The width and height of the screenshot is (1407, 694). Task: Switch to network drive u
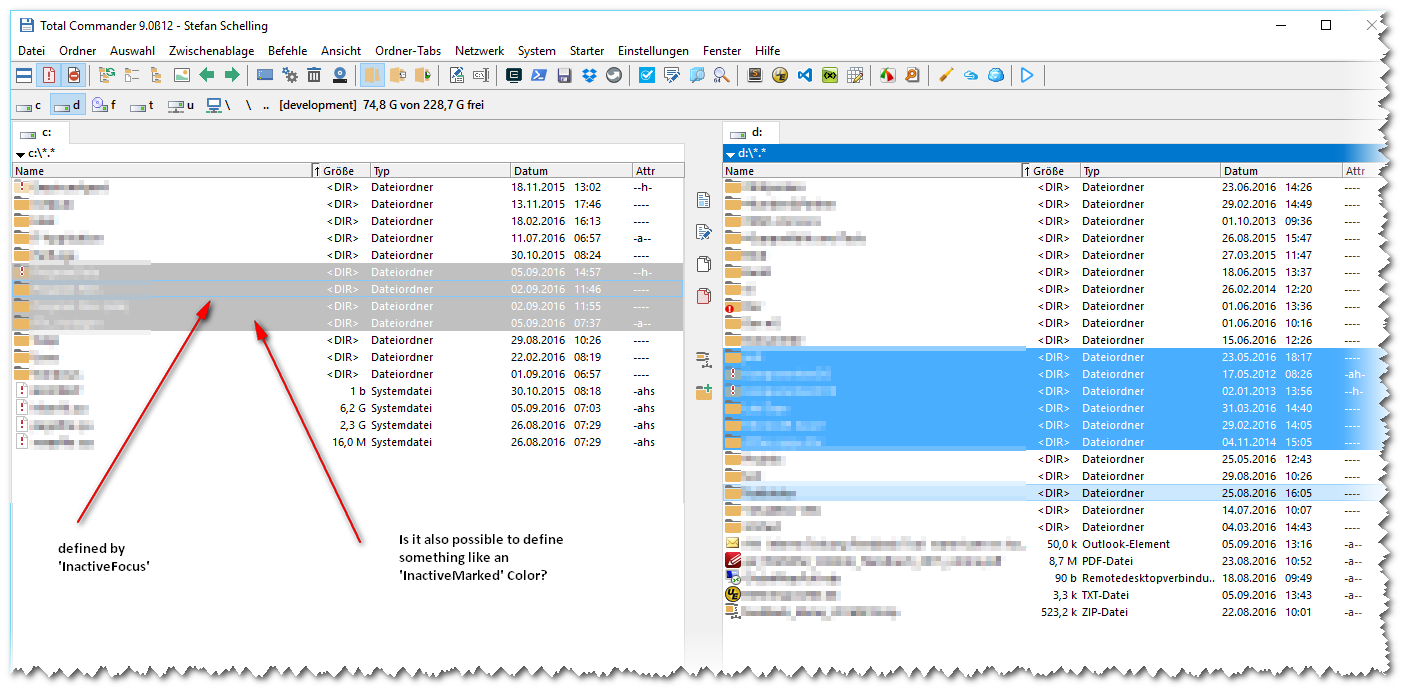click(181, 105)
